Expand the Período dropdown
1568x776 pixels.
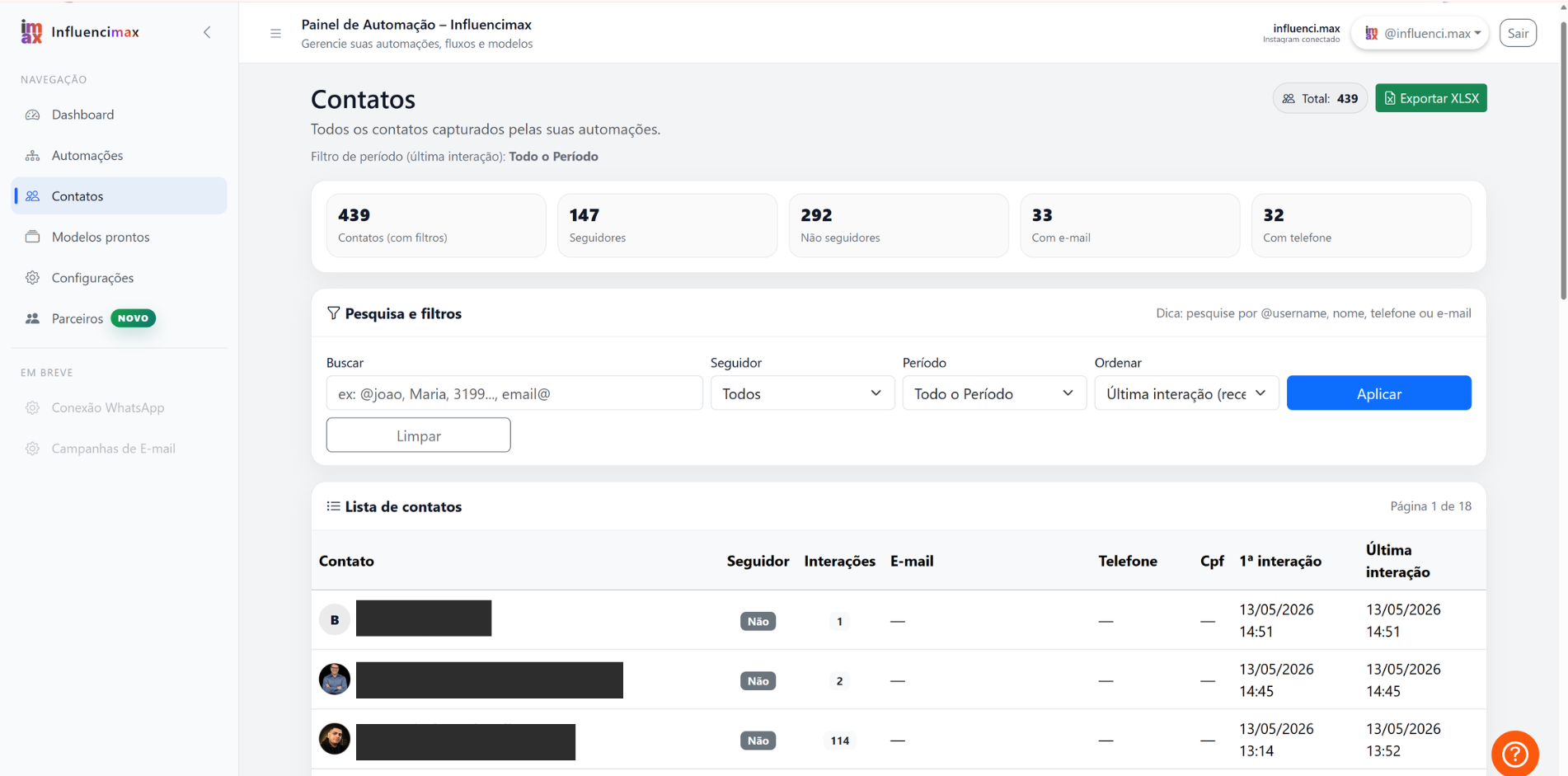994,393
